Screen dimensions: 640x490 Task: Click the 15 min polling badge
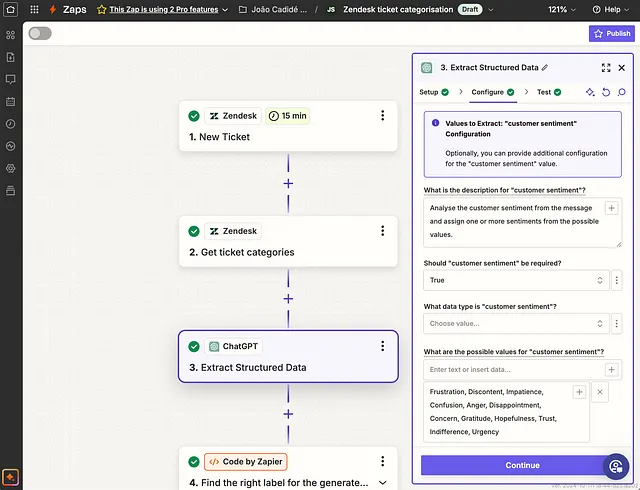pyautogui.click(x=287, y=116)
